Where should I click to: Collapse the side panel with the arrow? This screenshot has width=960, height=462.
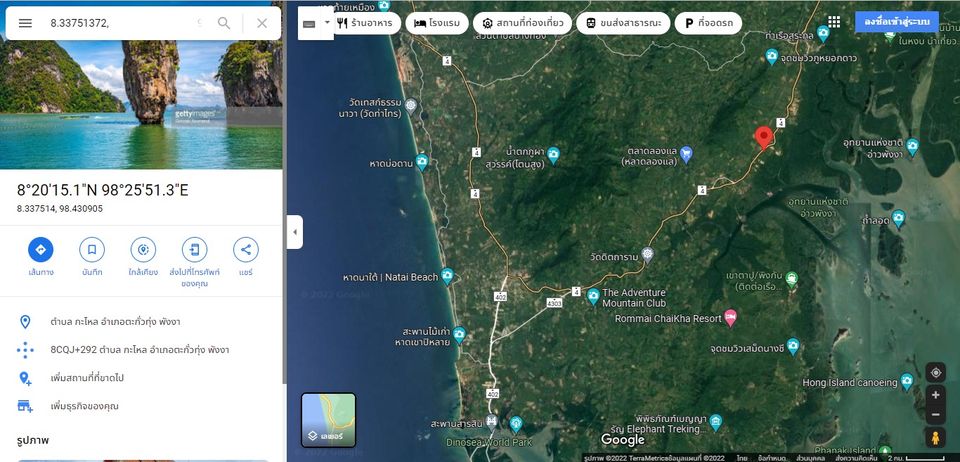[x=295, y=232]
